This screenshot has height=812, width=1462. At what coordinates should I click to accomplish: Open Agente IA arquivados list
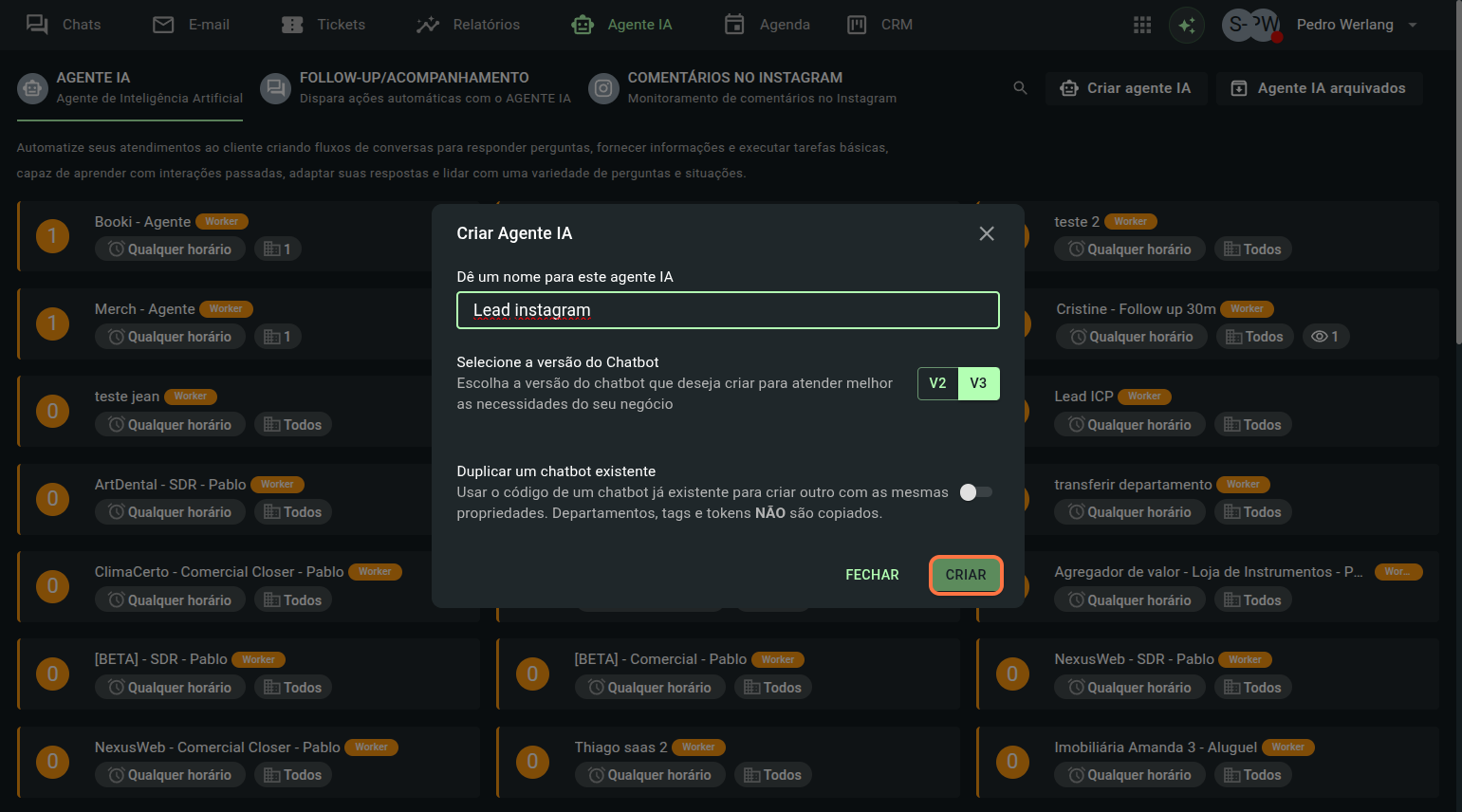coord(1319,88)
